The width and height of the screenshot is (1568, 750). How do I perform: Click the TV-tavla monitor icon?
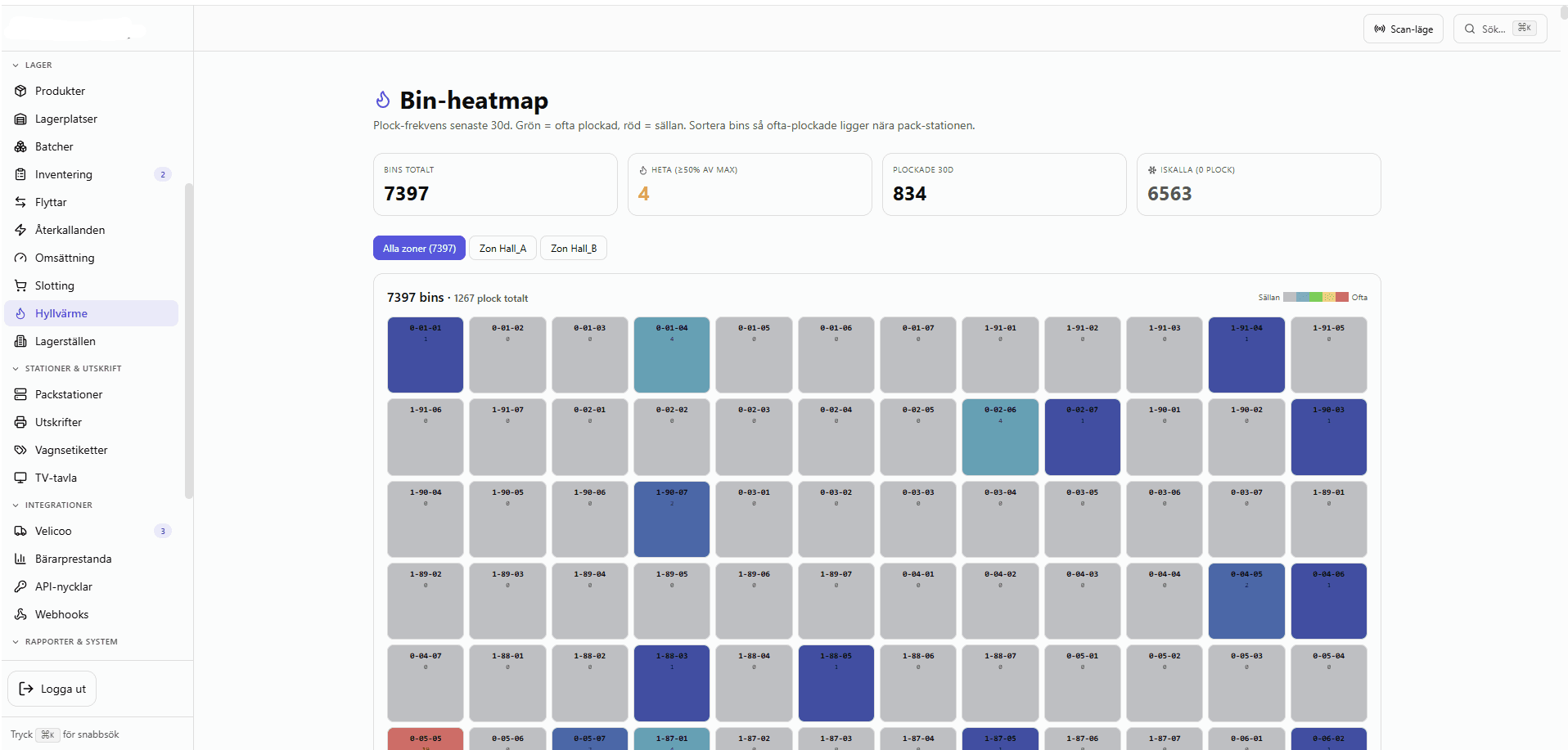20,478
